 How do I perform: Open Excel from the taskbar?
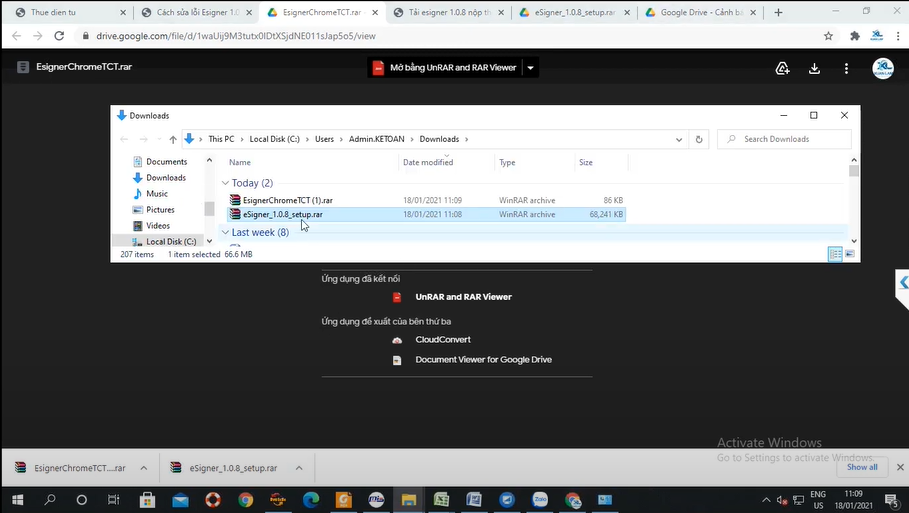[x=441, y=500]
